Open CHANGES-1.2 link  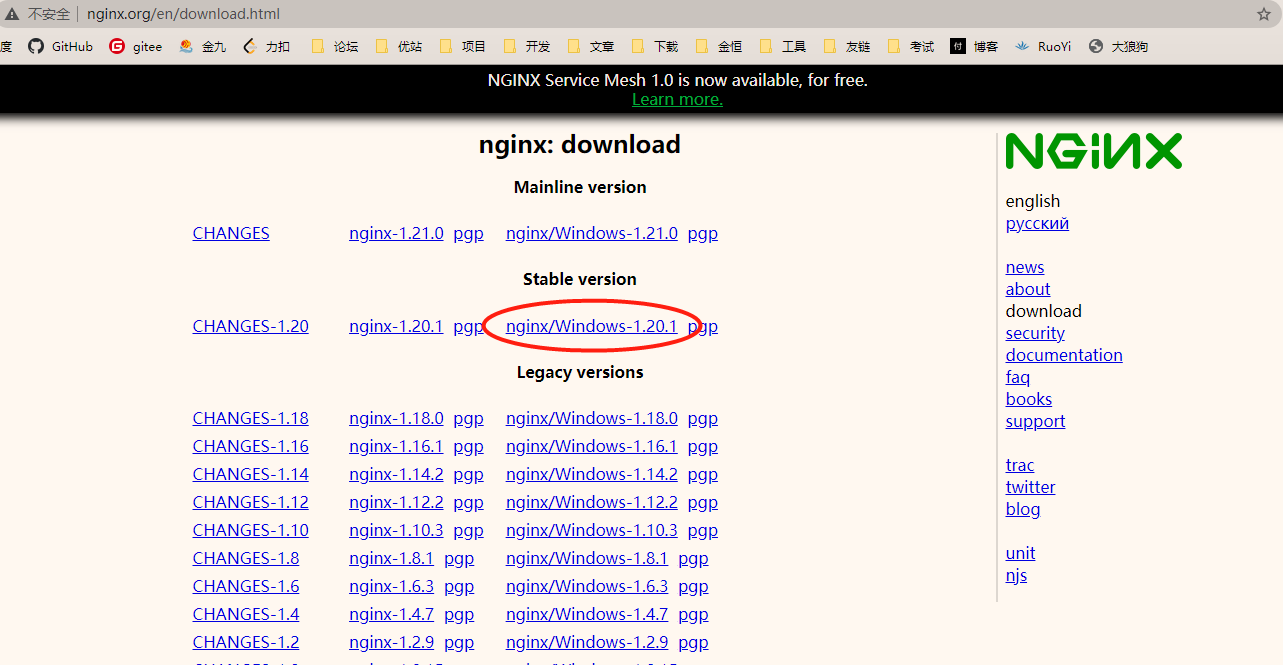click(246, 642)
